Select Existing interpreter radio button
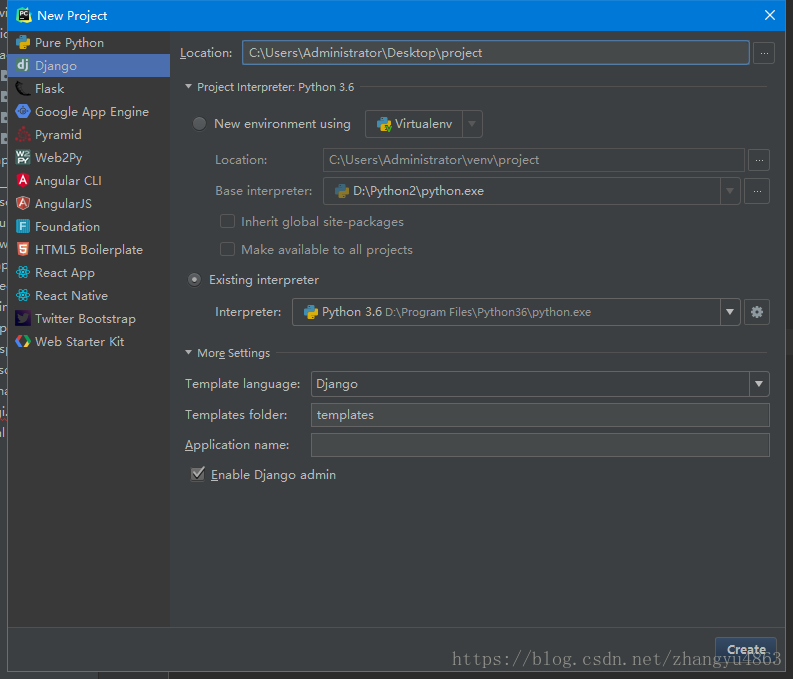The image size is (793, 679). pos(195,280)
